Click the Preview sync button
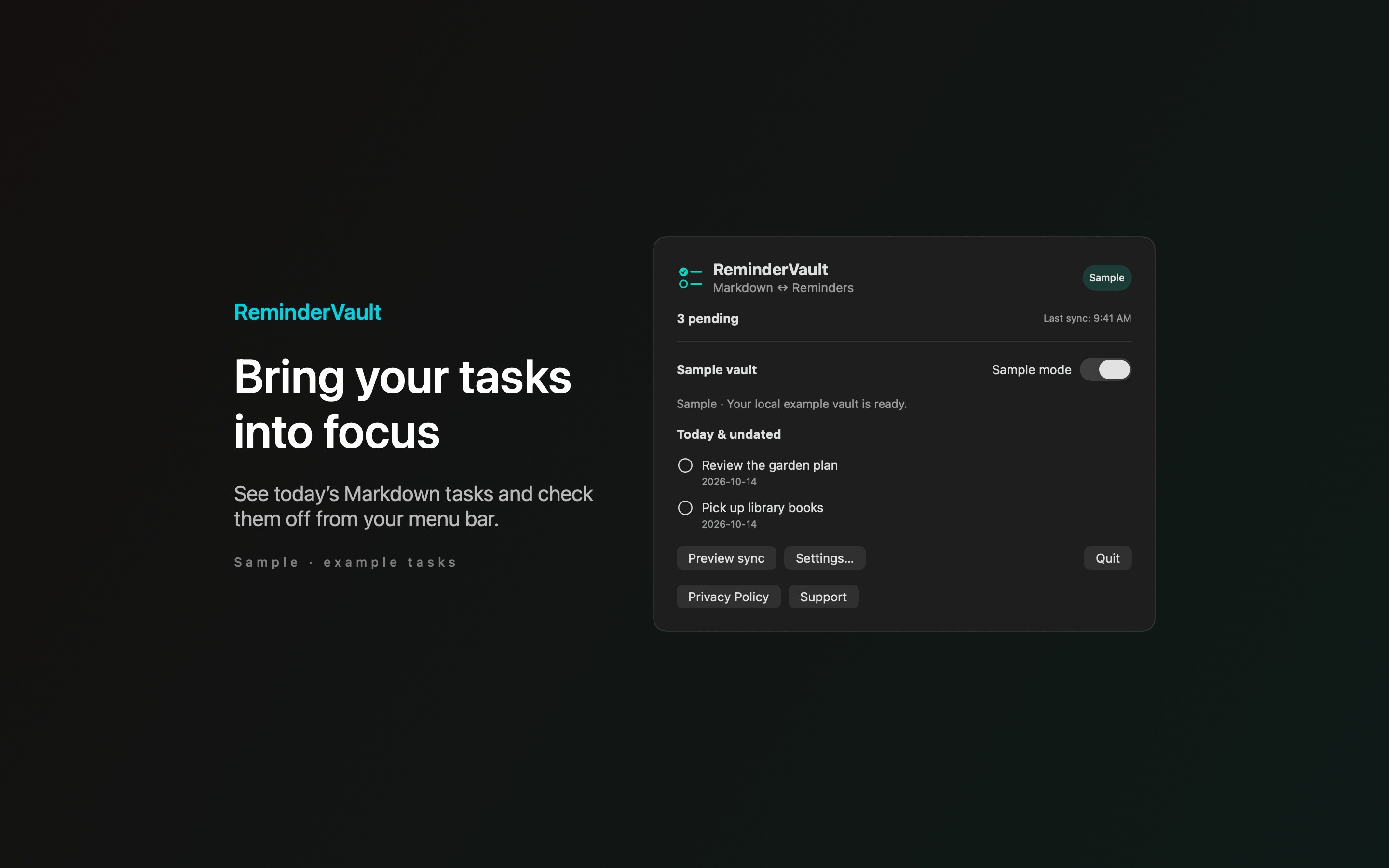Screen dimensions: 1389x868 [726, 558]
